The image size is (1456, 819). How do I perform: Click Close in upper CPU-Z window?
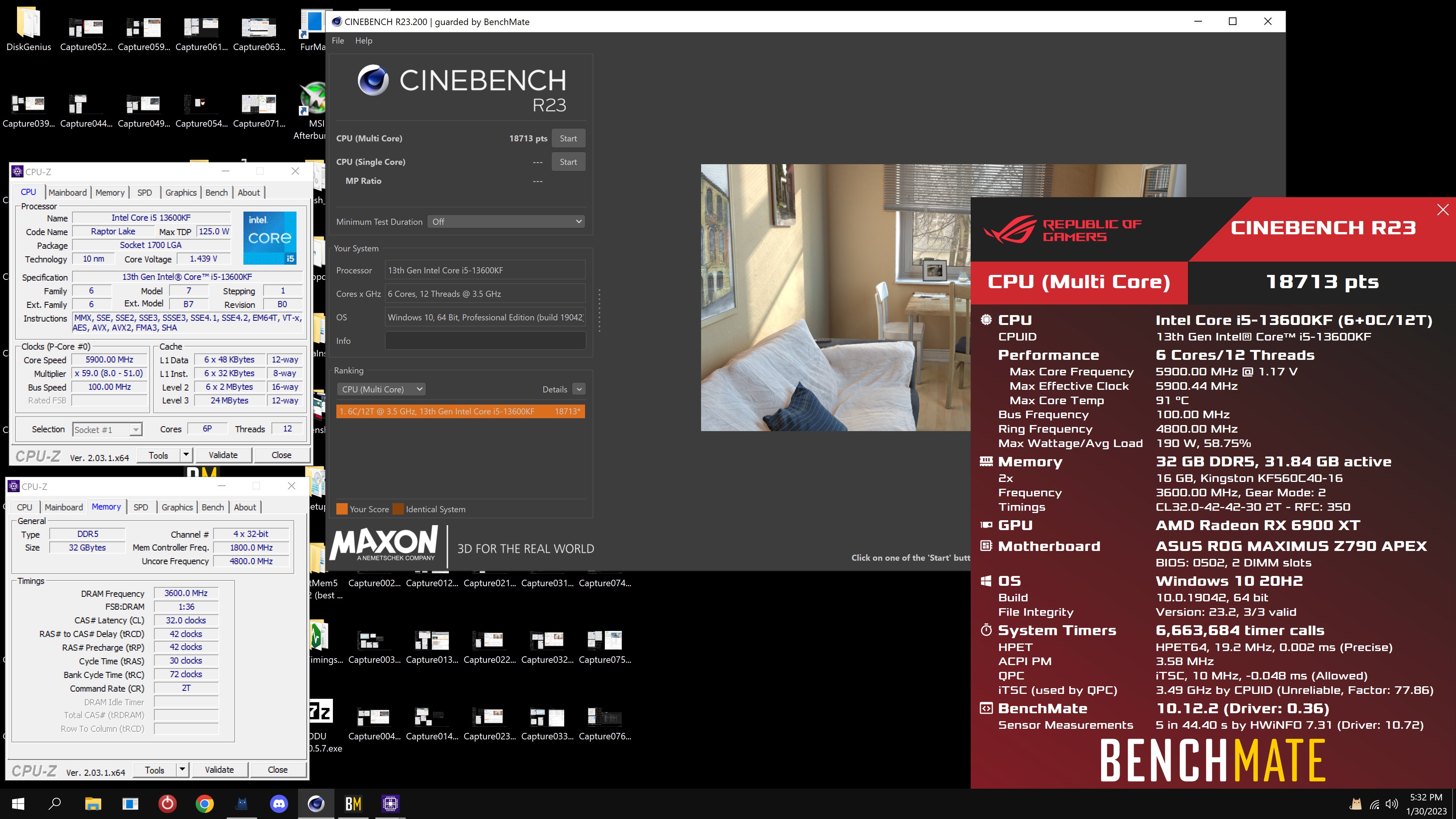pyautogui.click(x=281, y=455)
